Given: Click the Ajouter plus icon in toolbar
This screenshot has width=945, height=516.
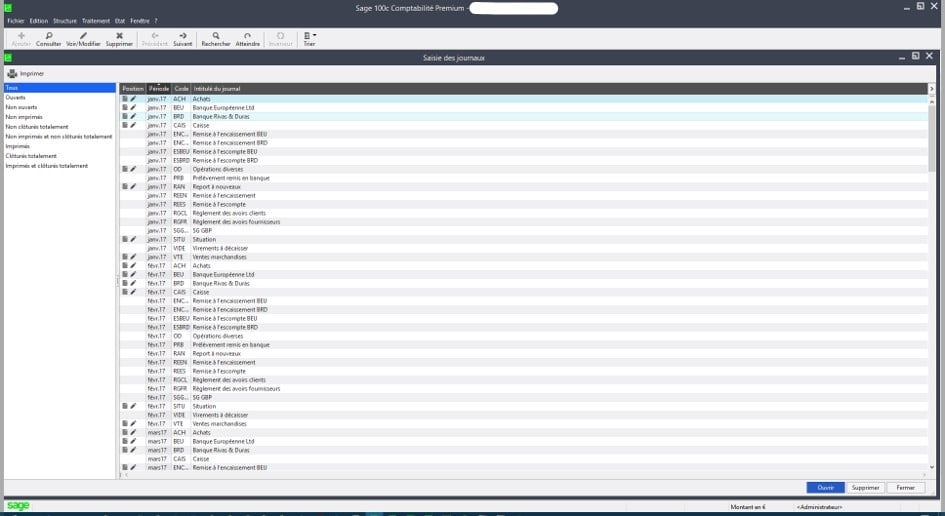Looking at the screenshot, I should click(x=21, y=36).
